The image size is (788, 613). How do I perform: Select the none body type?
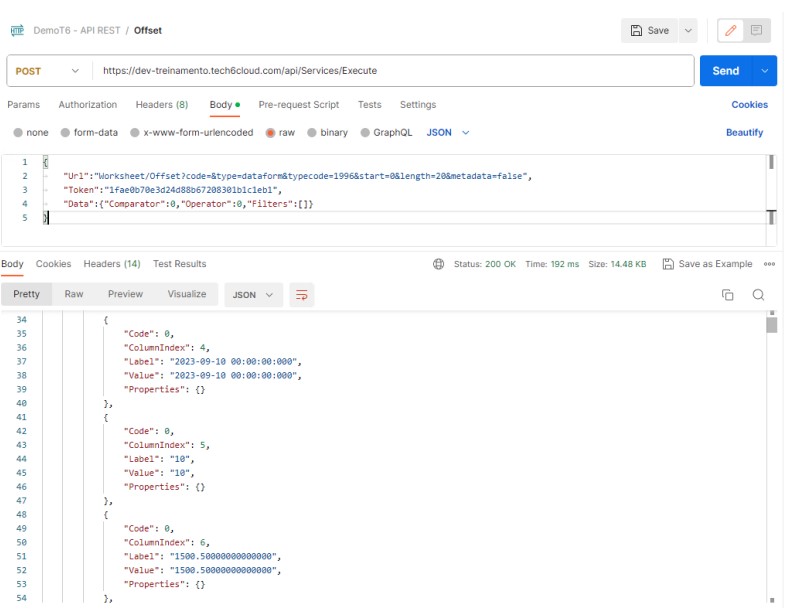click(x=19, y=133)
